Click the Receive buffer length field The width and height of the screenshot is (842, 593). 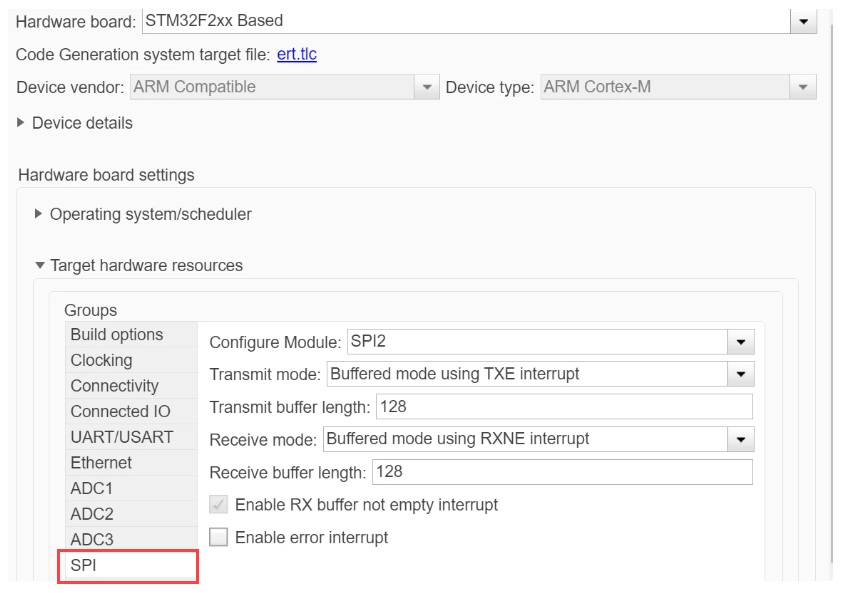(561, 471)
